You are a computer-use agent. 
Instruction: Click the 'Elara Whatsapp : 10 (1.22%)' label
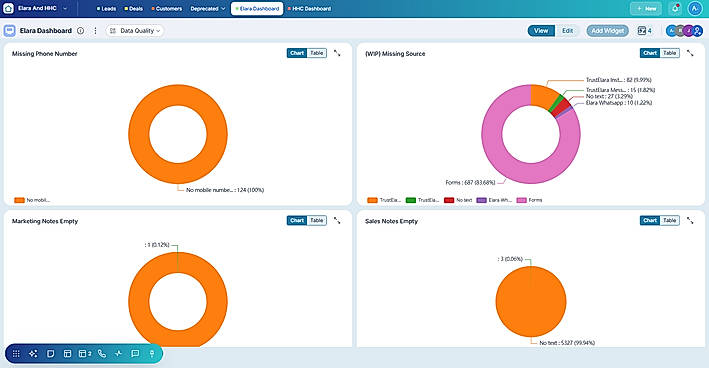click(x=619, y=103)
